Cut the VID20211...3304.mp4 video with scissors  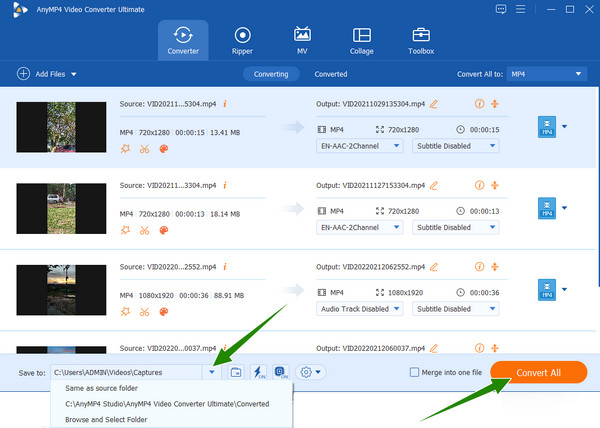point(144,230)
